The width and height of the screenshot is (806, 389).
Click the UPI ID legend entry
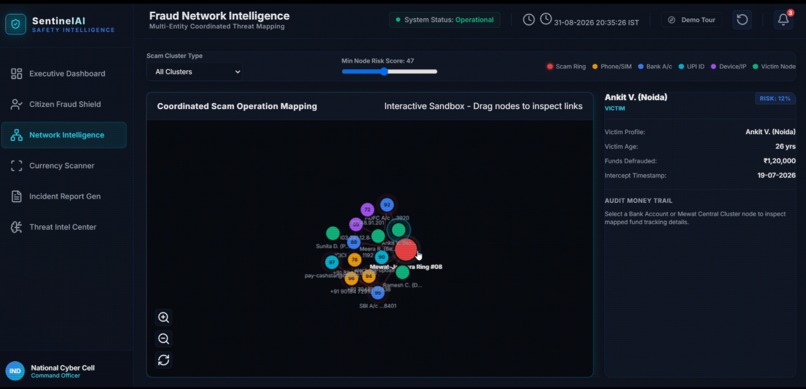(x=691, y=67)
